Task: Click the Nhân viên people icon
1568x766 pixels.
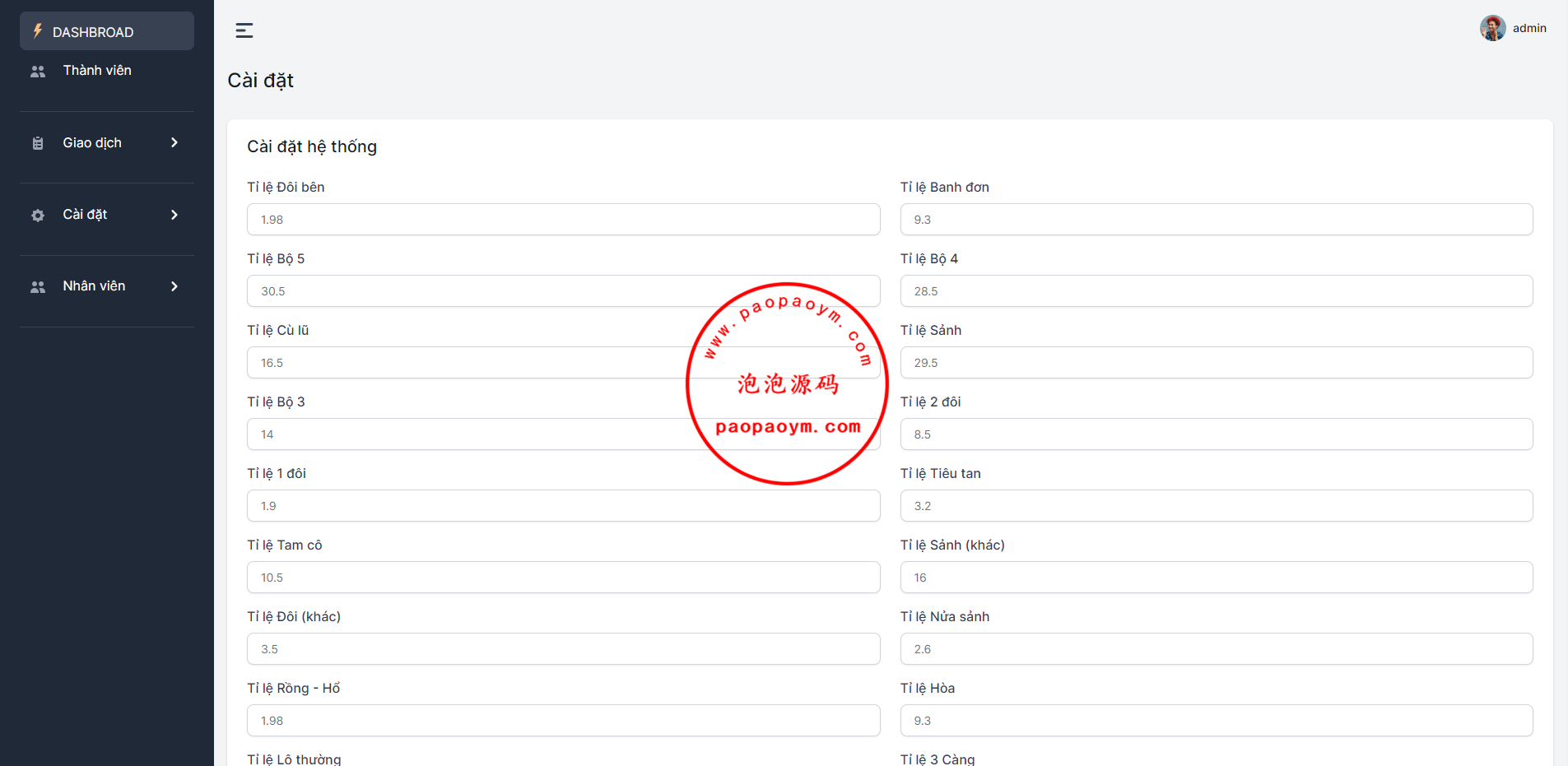Action: [38, 287]
